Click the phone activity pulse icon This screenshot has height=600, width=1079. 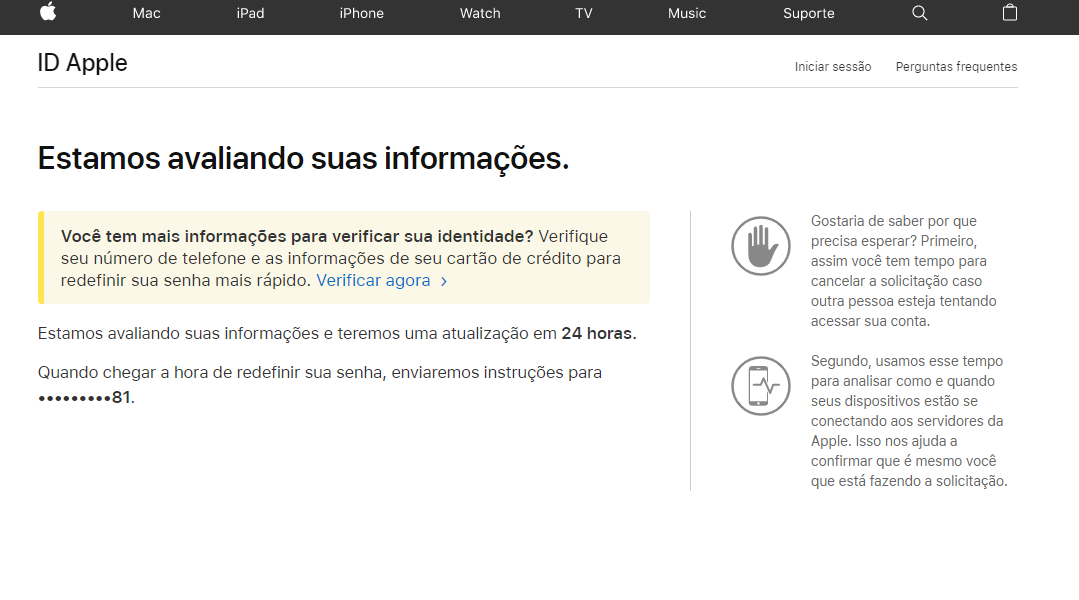point(760,385)
